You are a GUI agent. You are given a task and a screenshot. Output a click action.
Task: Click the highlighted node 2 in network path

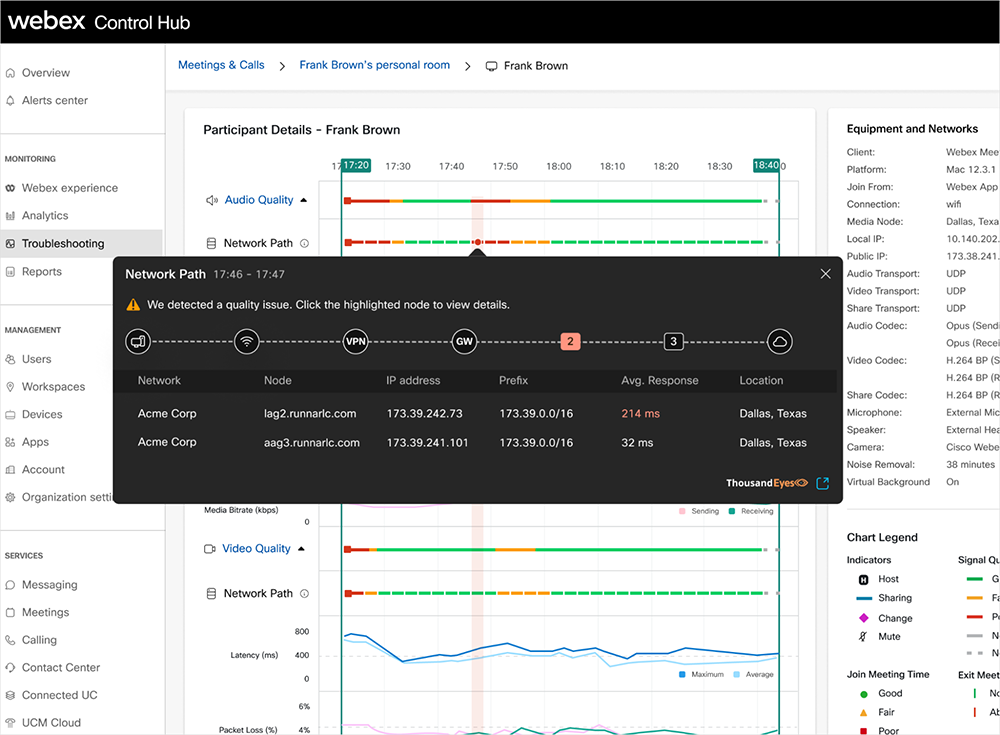570,341
